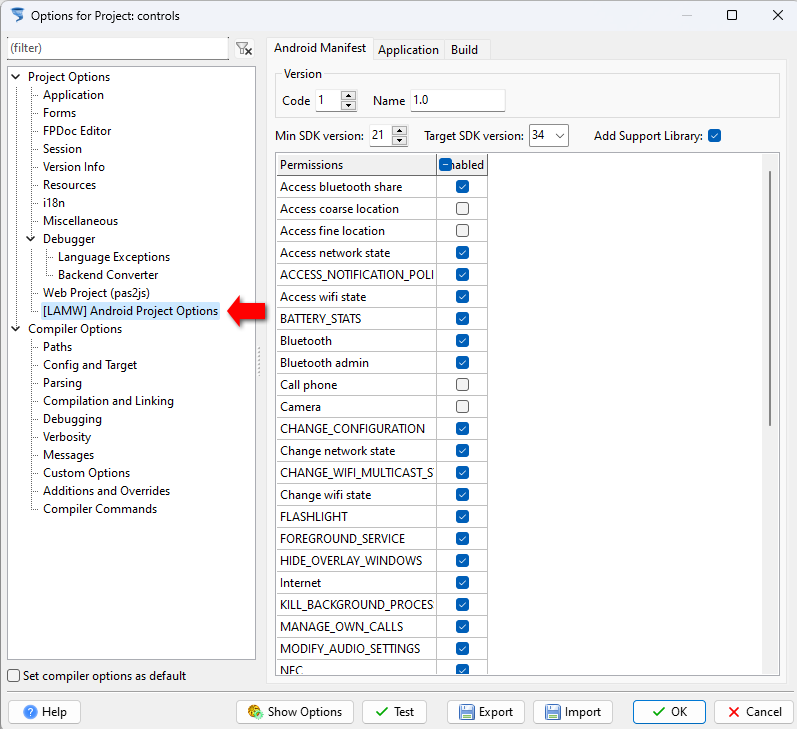Check Set compiler options as default
The height and width of the screenshot is (729, 797).
pyautogui.click(x=14, y=676)
